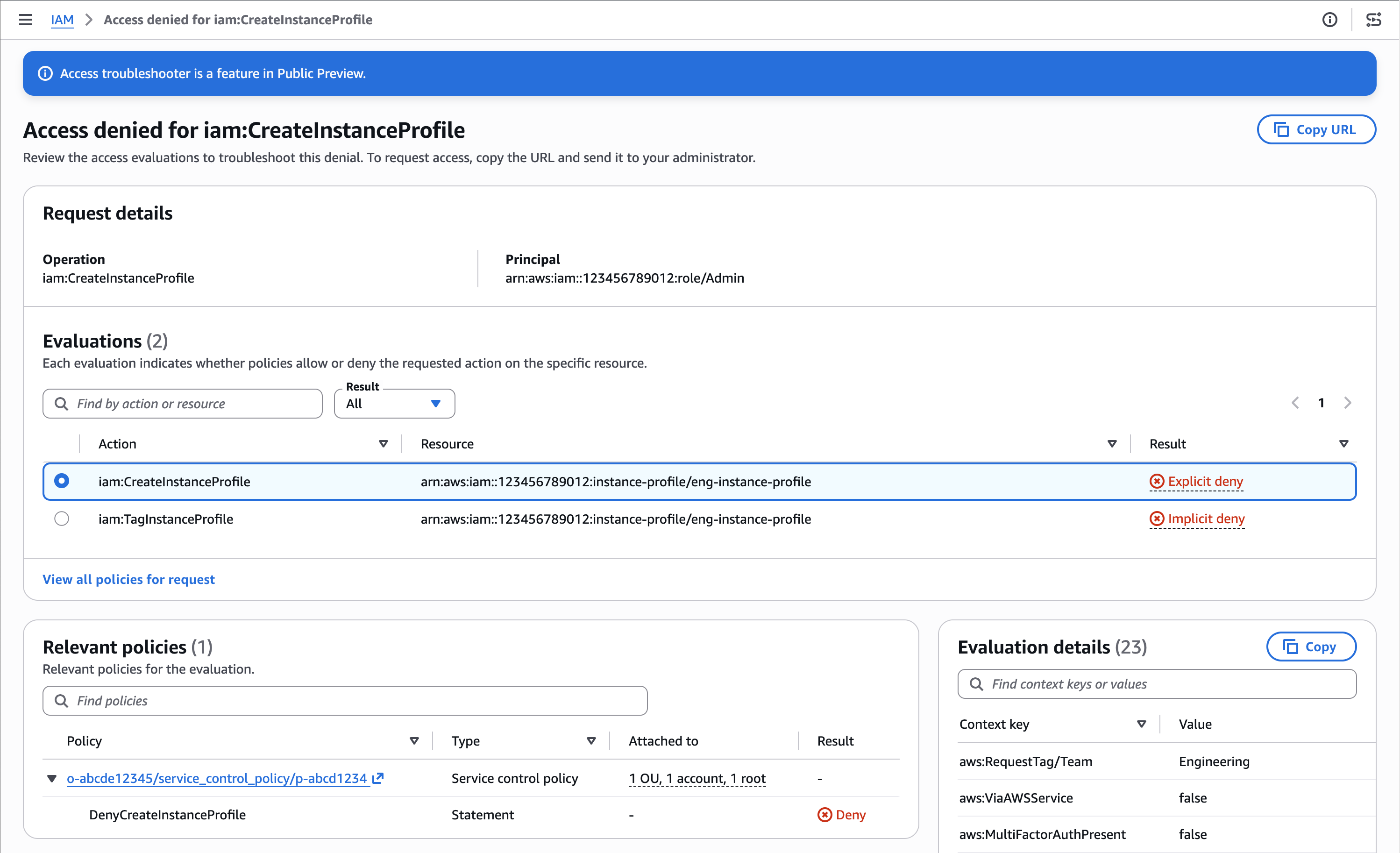Image resolution: width=1400 pixels, height=853 pixels.
Task: Click the Implicit deny error icon
Action: coord(1157,519)
